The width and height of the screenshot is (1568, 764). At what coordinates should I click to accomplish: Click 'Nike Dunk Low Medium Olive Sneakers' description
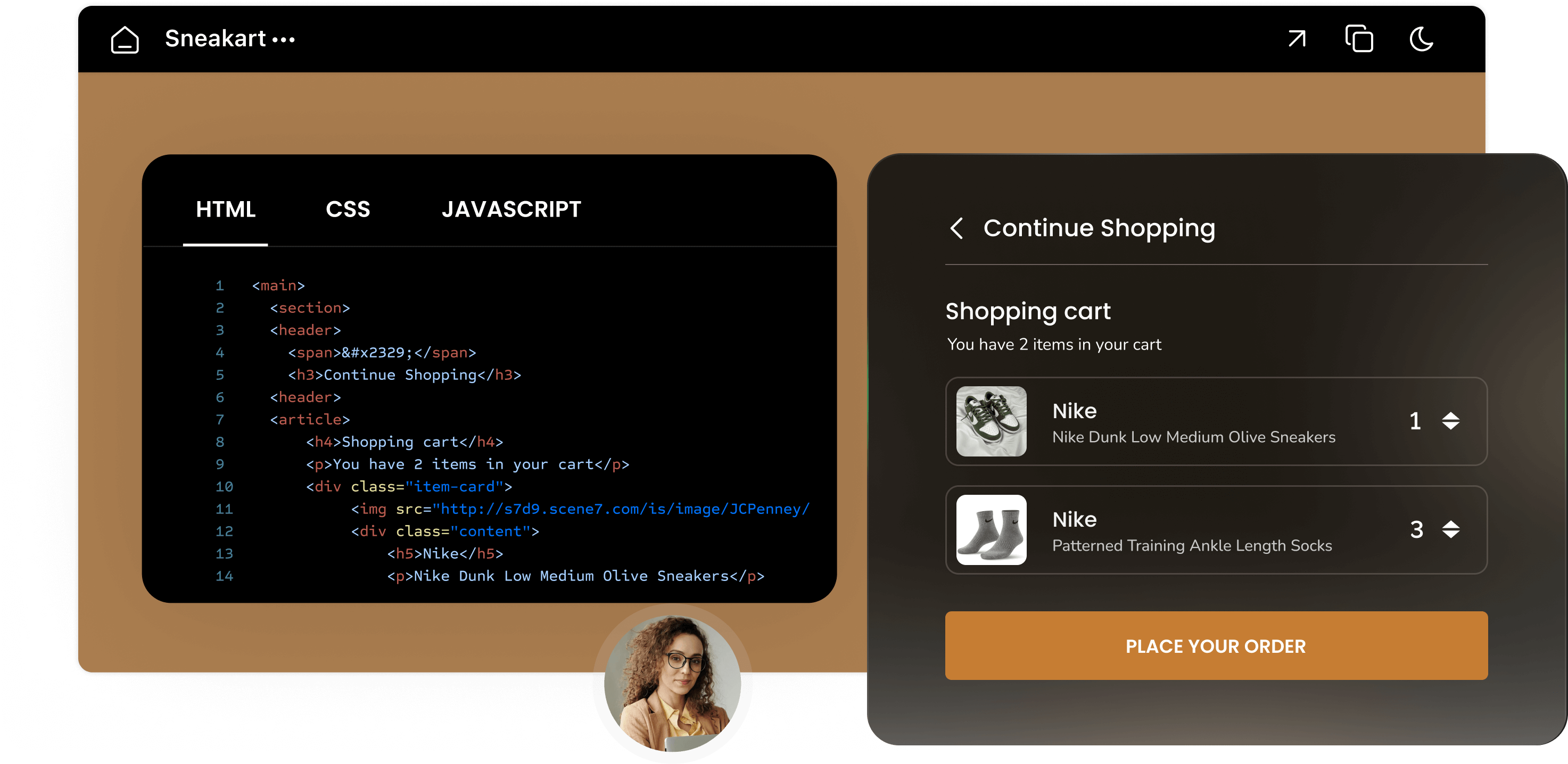(1193, 437)
